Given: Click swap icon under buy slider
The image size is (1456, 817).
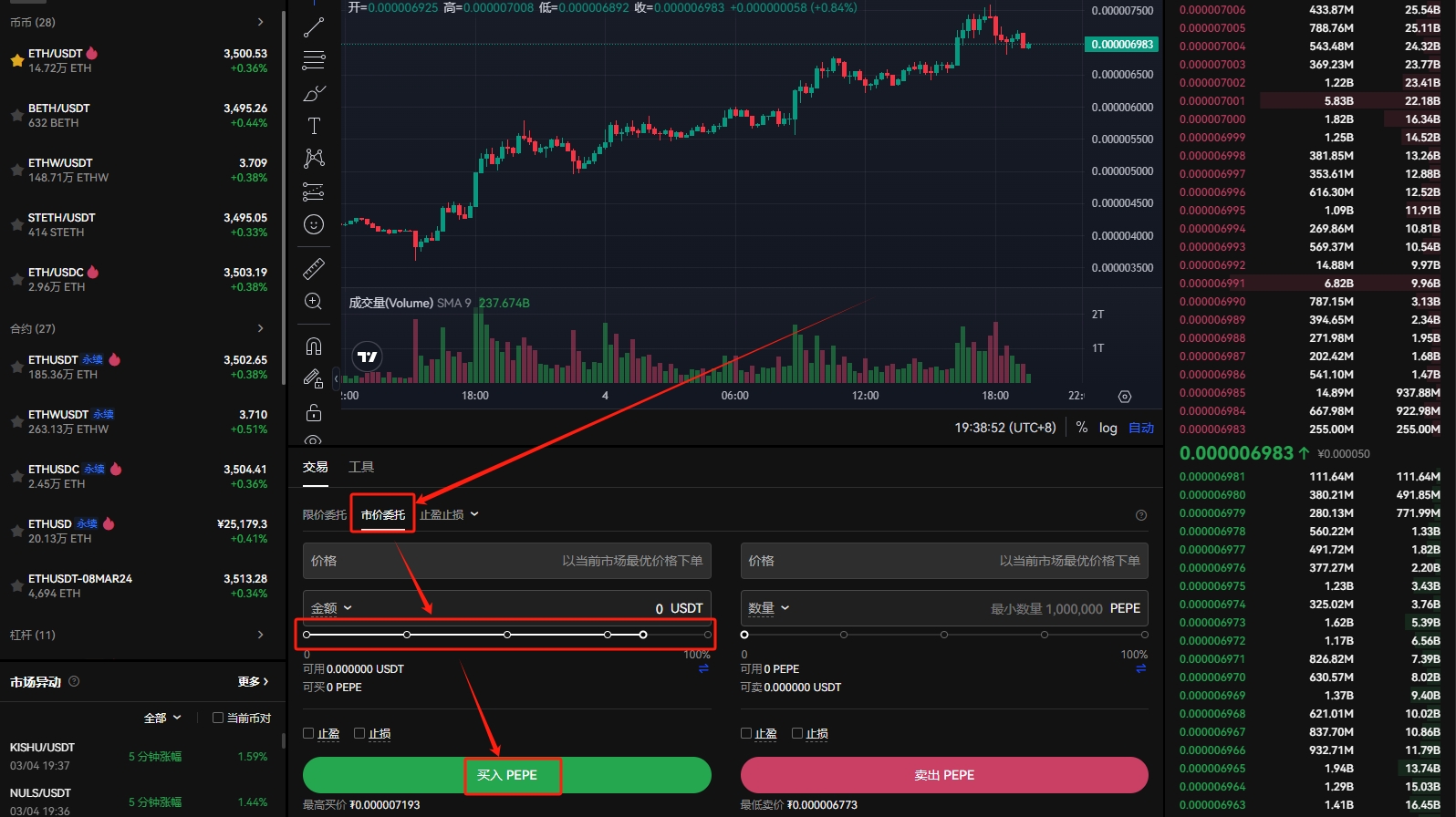Looking at the screenshot, I should pos(703,669).
